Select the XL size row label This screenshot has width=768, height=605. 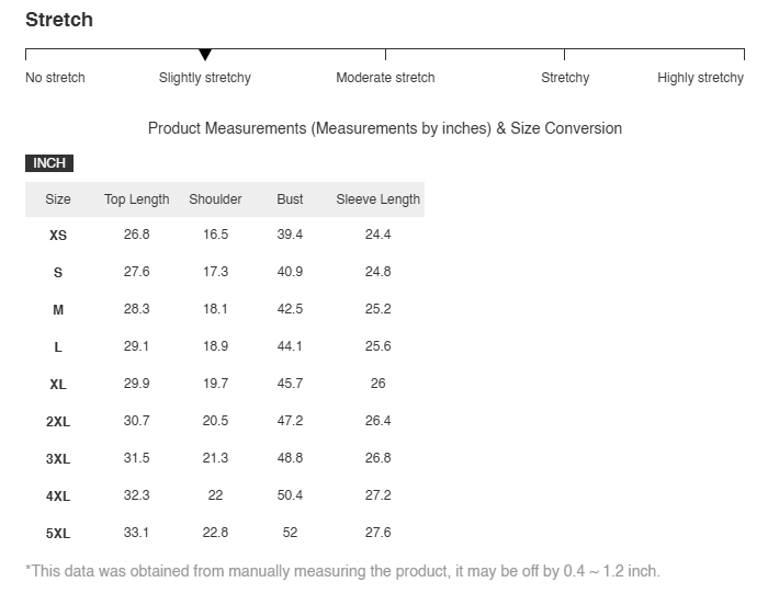coord(58,384)
